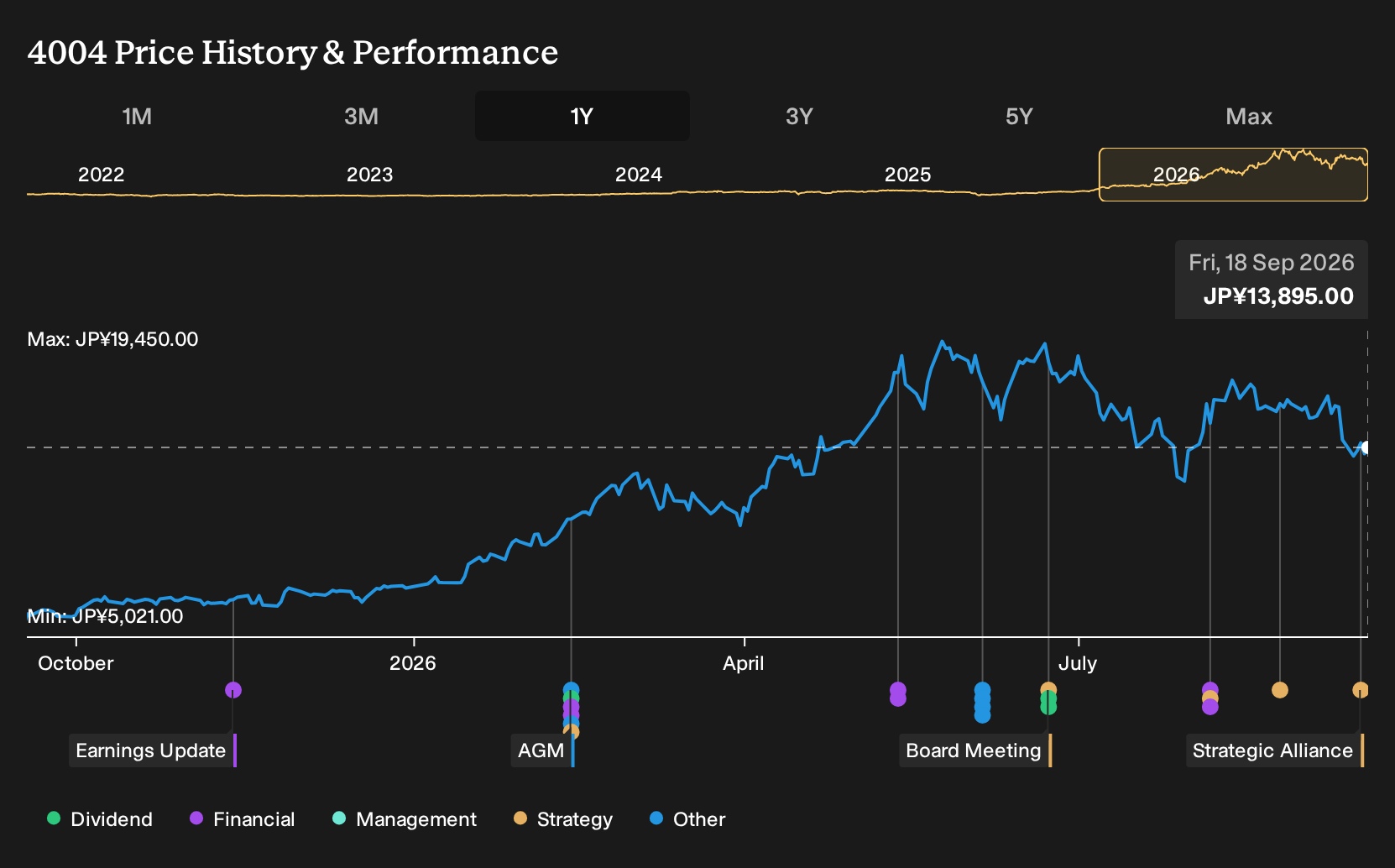1395x868 pixels.
Task: Click purple Financial marker above Earnings Update
Action: 233,690
